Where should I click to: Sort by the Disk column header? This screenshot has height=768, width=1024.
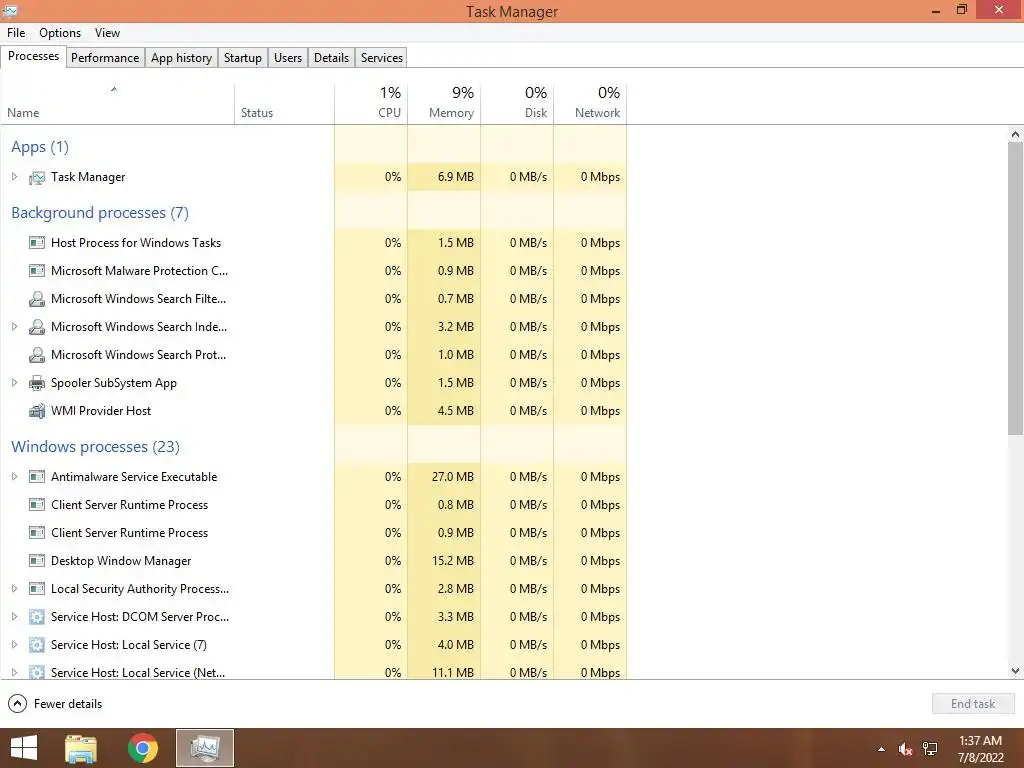pyautogui.click(x=517, y=104)
